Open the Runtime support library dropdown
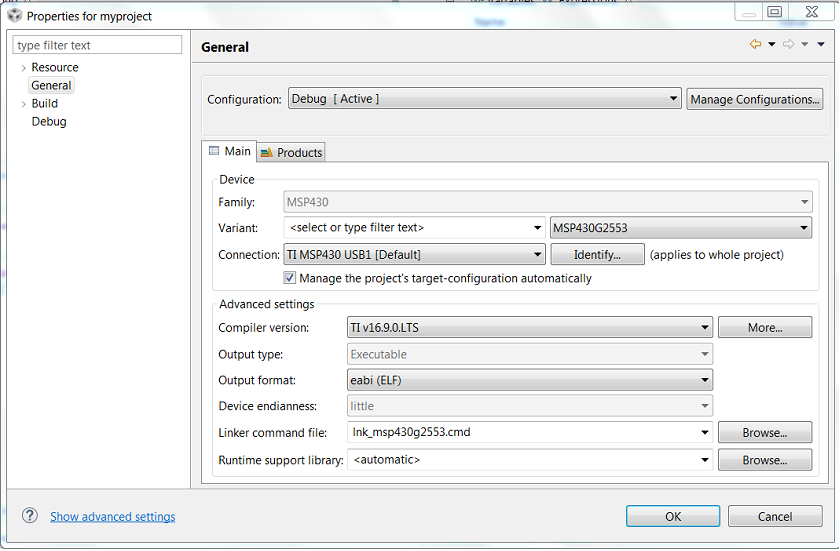Viewport: 840px width, 551px height. click(530, 459)
